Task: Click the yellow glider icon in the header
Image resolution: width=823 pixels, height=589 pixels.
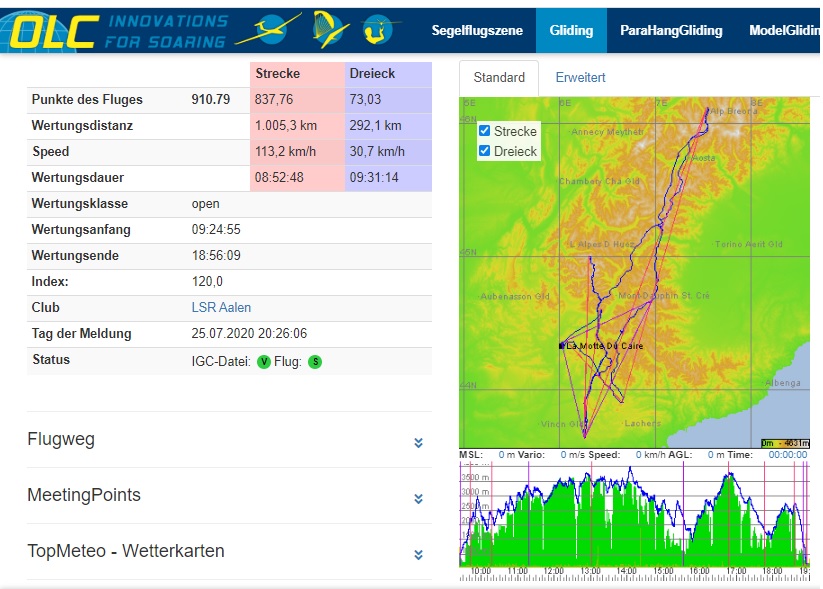Action: pyautogui.click(x=268, y=30)
